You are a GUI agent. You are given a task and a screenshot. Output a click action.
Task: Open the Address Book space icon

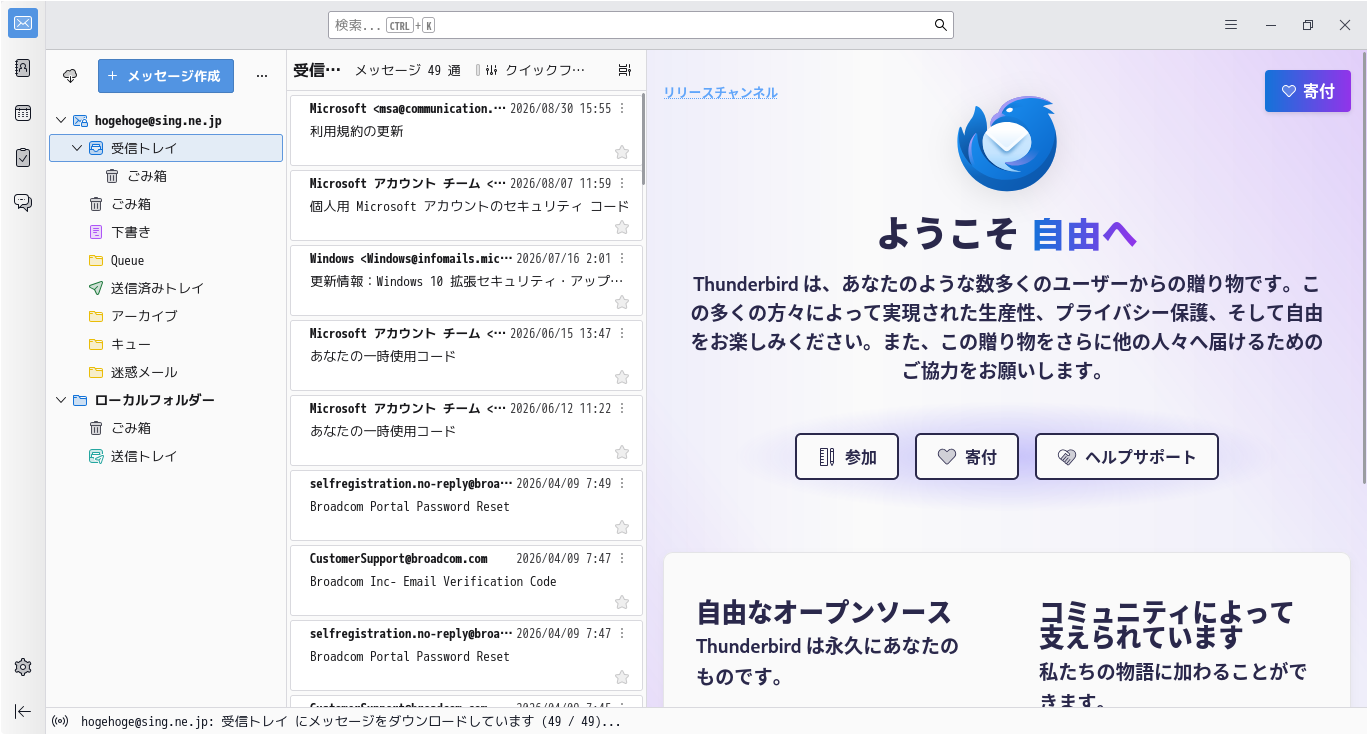click(x=23, y=68)
